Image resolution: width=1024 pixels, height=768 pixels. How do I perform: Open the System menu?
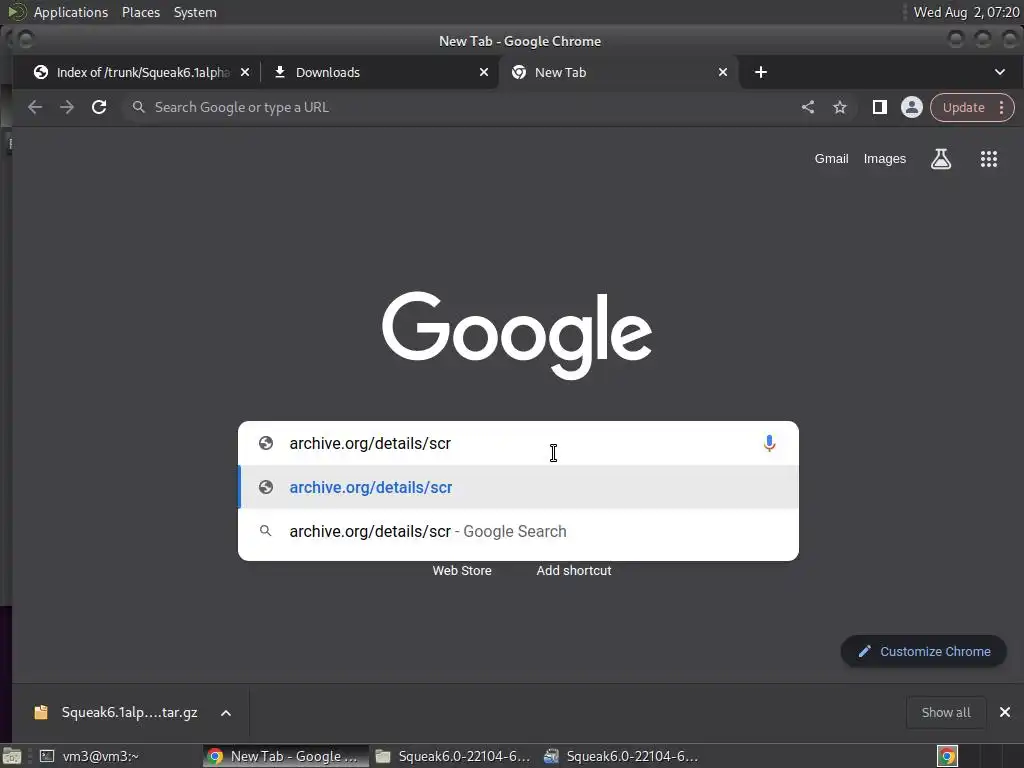point(195,12)
